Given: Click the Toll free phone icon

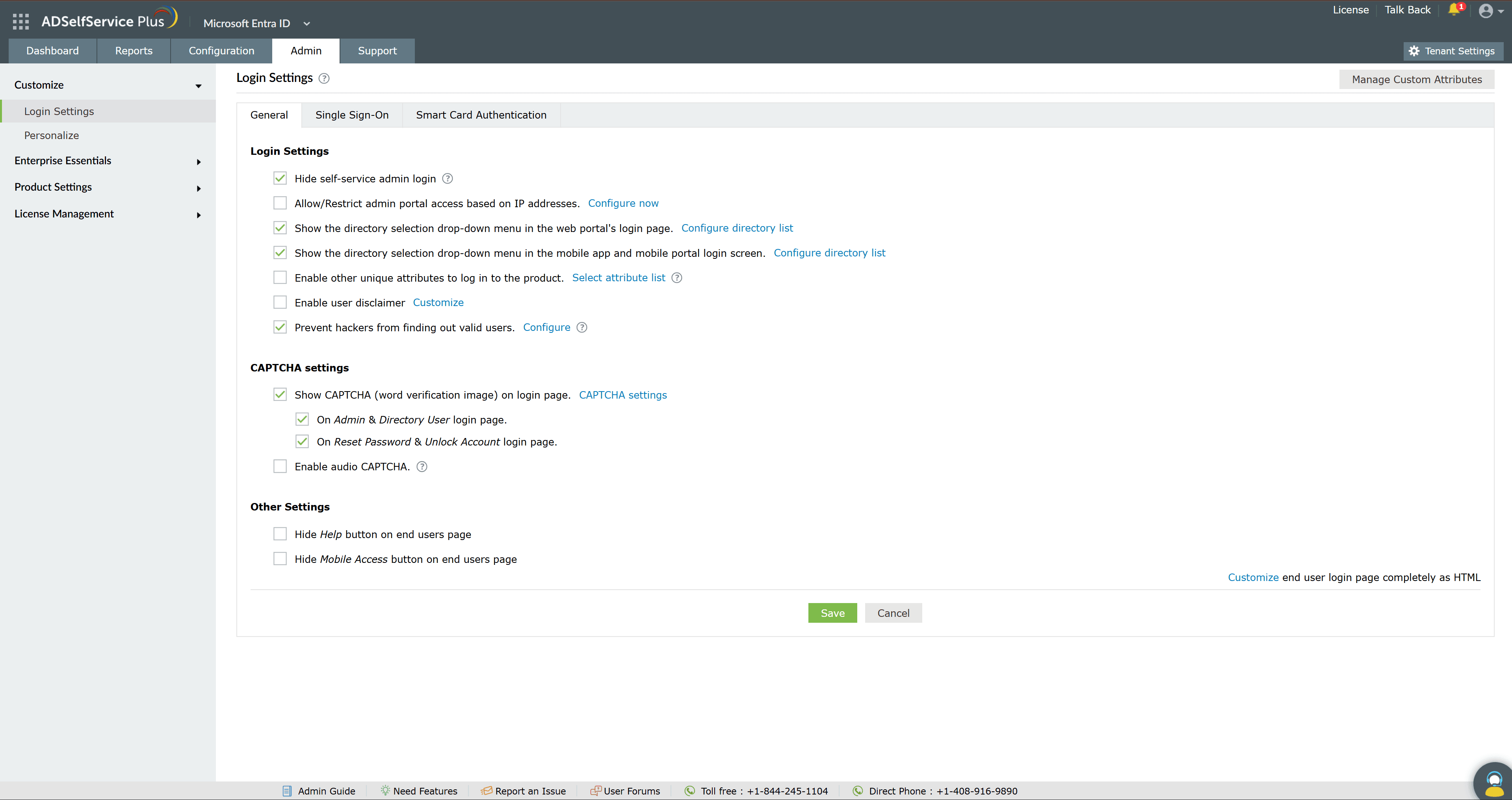Looking at the screenshot, I should point(690,791).
